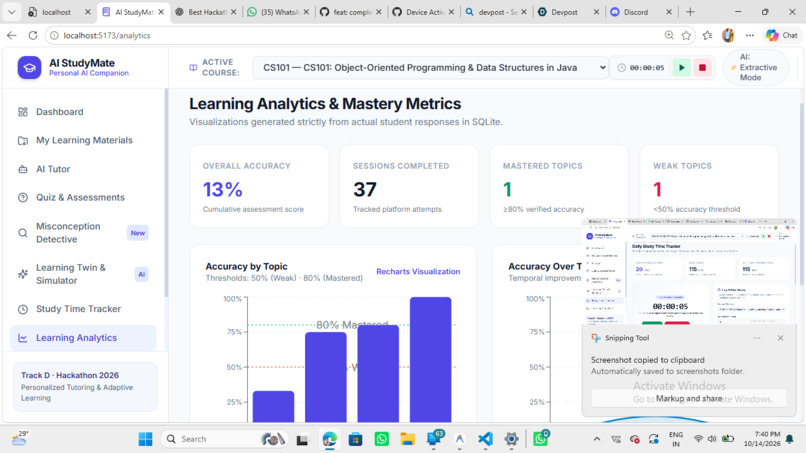Add this page to favorites
This screenshot has height=453, width=806.
pyautogui.click(x=686, y=35)
